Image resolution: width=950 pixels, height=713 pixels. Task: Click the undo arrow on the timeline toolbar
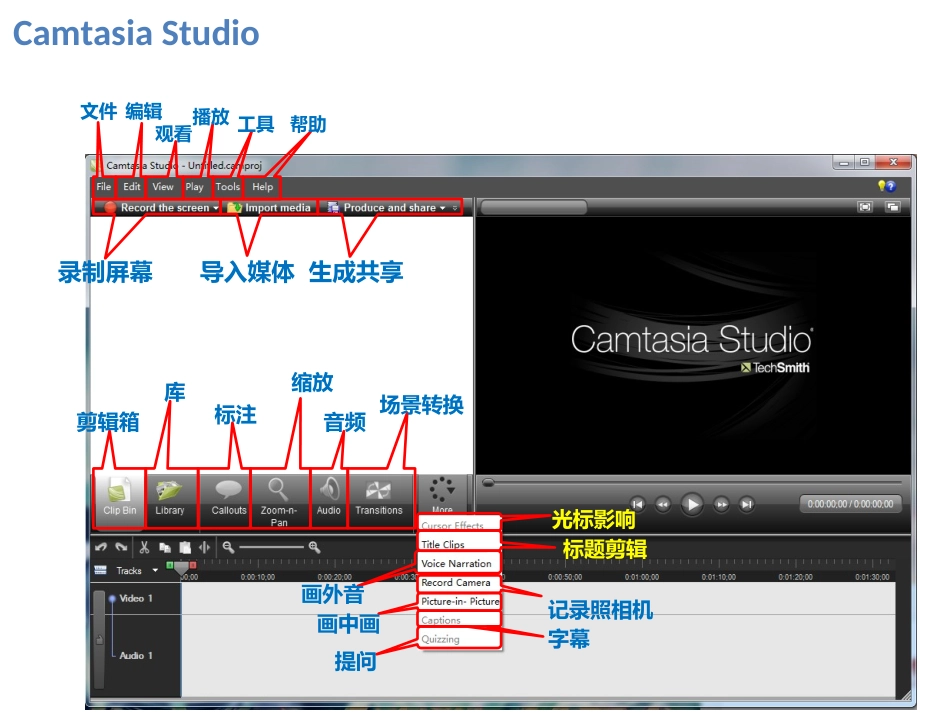tap(101, 548)
